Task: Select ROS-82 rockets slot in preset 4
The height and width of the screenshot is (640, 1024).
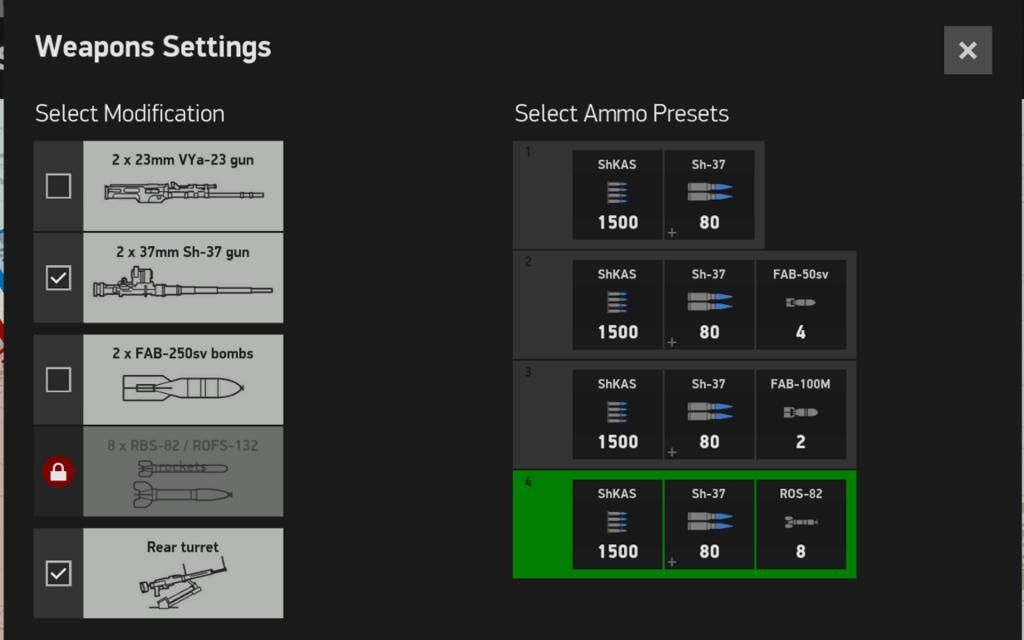Action: pos(800,524)
